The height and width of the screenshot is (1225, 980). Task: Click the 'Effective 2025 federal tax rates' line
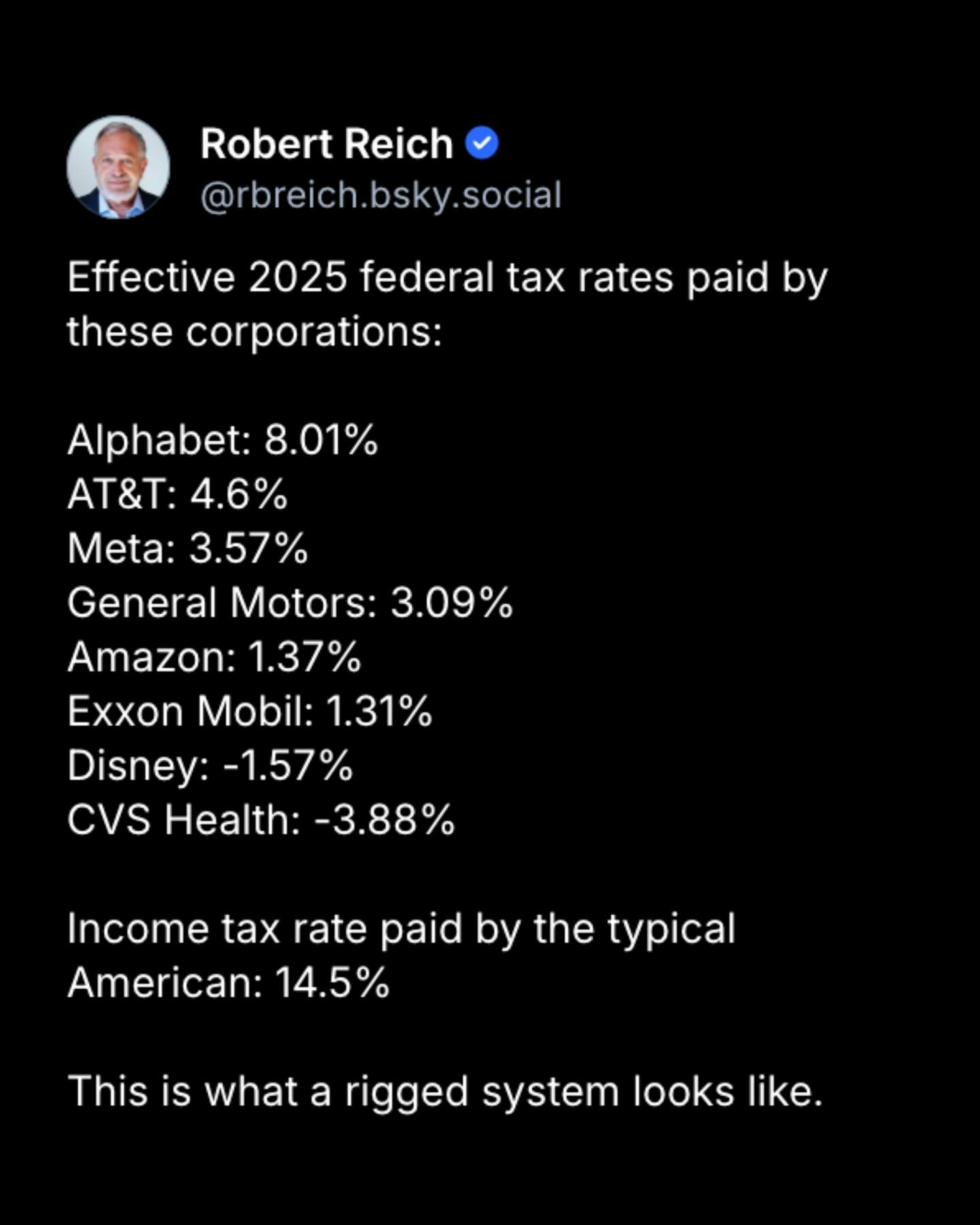point(446,278)
